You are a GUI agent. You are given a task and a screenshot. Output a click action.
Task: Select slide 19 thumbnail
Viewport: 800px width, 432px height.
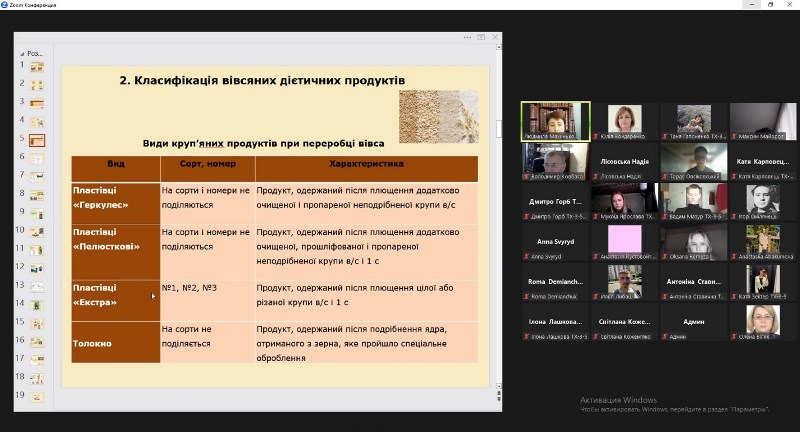coord(37,397)
